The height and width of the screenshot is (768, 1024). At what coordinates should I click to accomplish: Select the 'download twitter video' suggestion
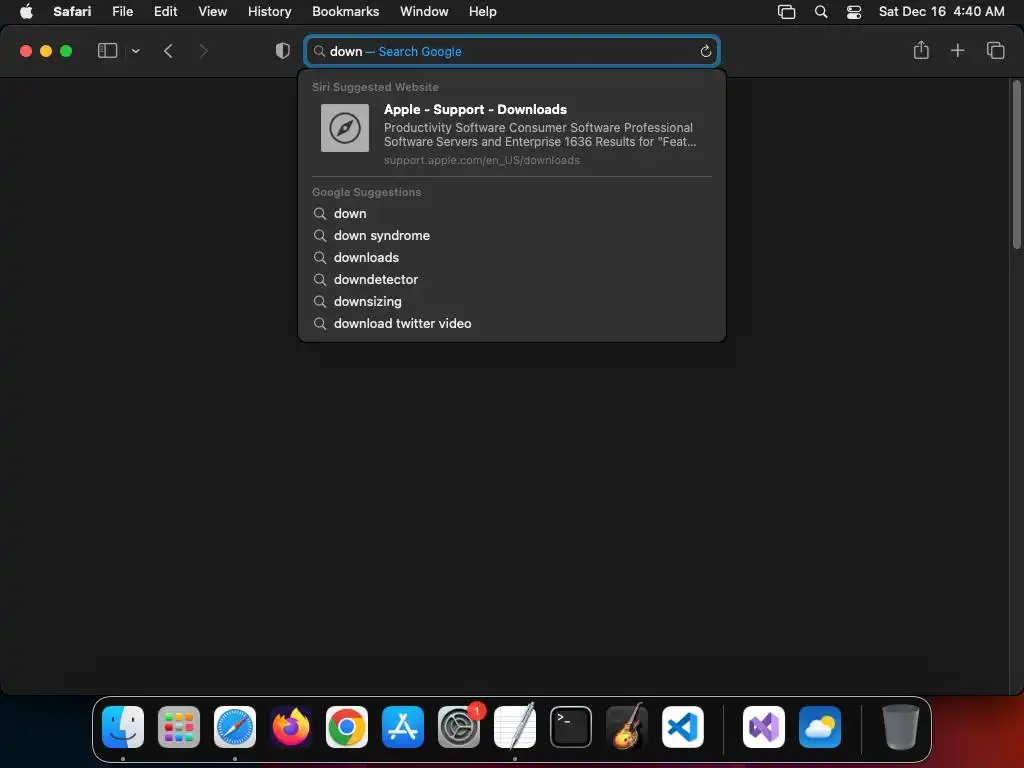(512, 323)
